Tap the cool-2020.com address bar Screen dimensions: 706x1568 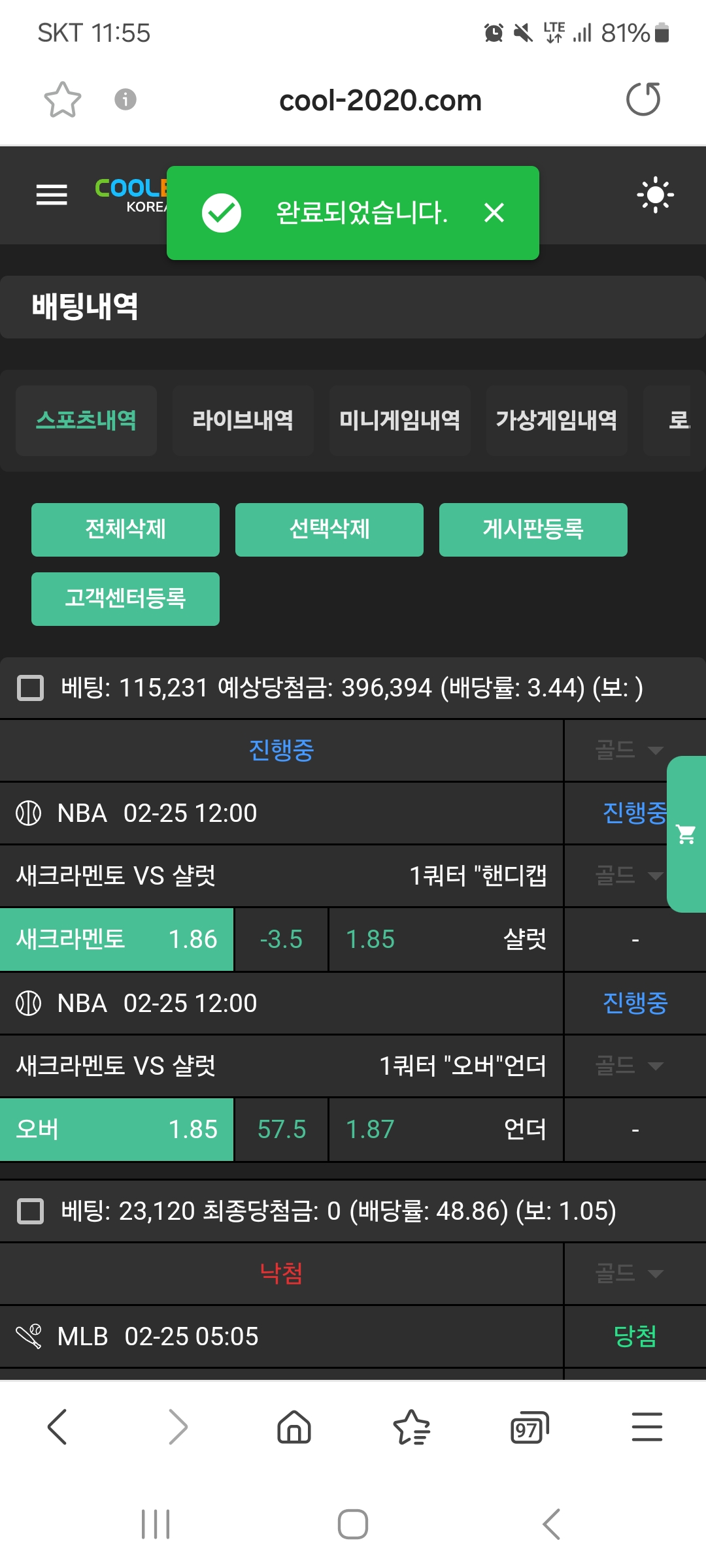pyautogui.click(x=380, y=101)
